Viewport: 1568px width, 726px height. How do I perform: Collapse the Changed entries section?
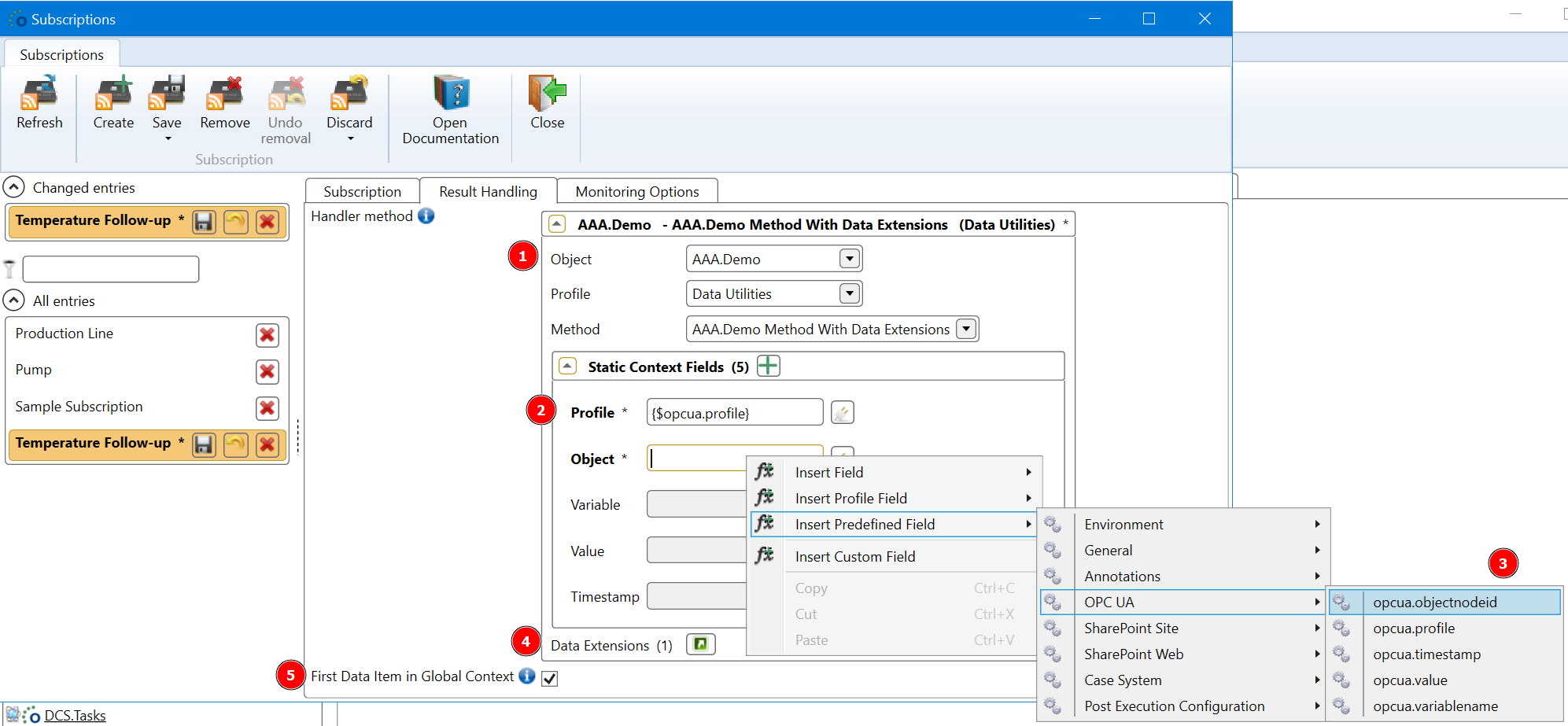pos(13,187)
